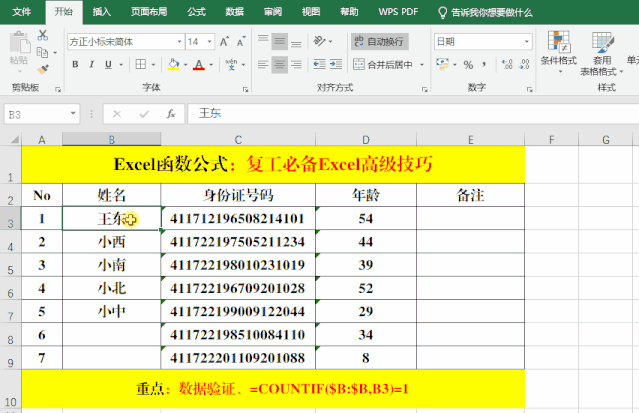This screenshot has height=413, width=639.
Task: Select the Format Painter brush
Action: tap(43, 69)
